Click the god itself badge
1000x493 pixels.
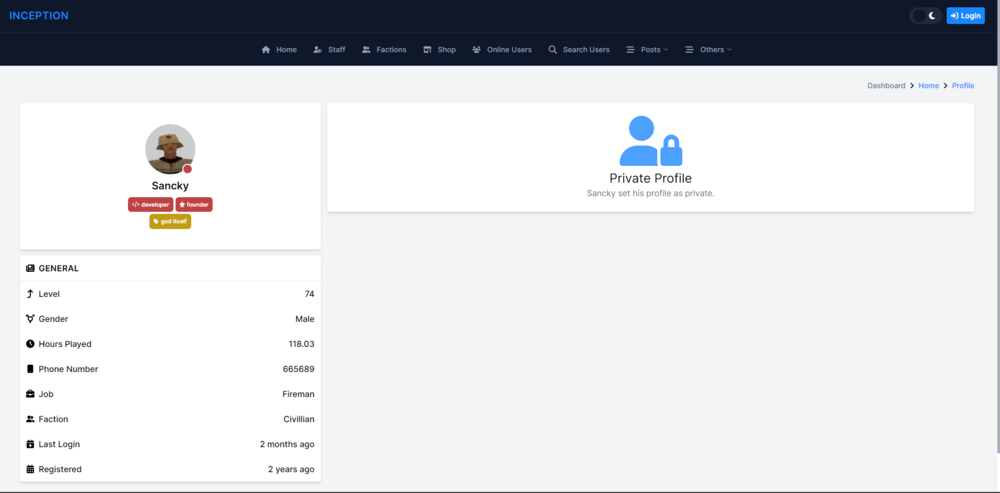click(x=170, y=221)
